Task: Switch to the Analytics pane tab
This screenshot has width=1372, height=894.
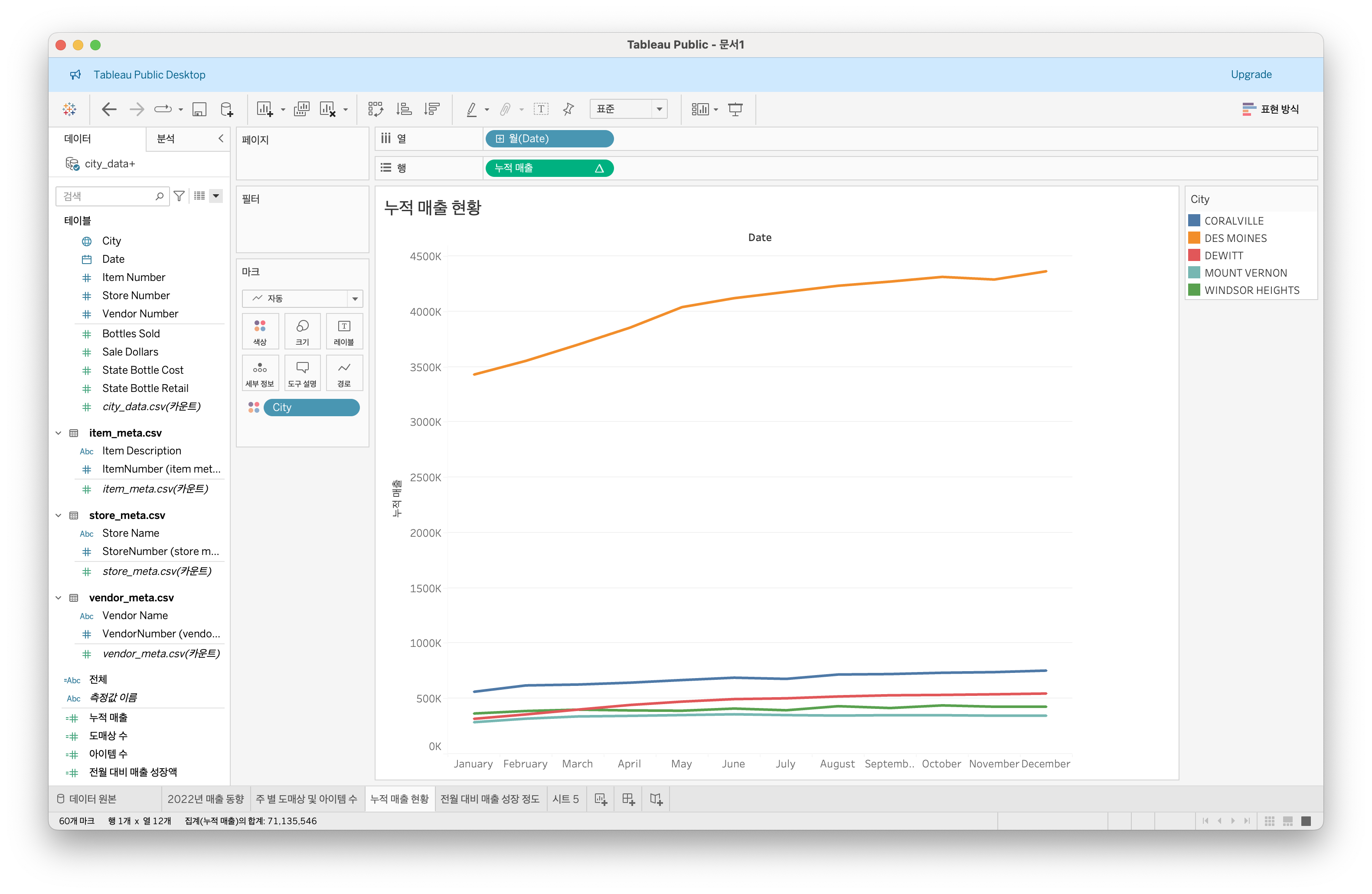Action: pyautogui.click(x=166, y=138)
